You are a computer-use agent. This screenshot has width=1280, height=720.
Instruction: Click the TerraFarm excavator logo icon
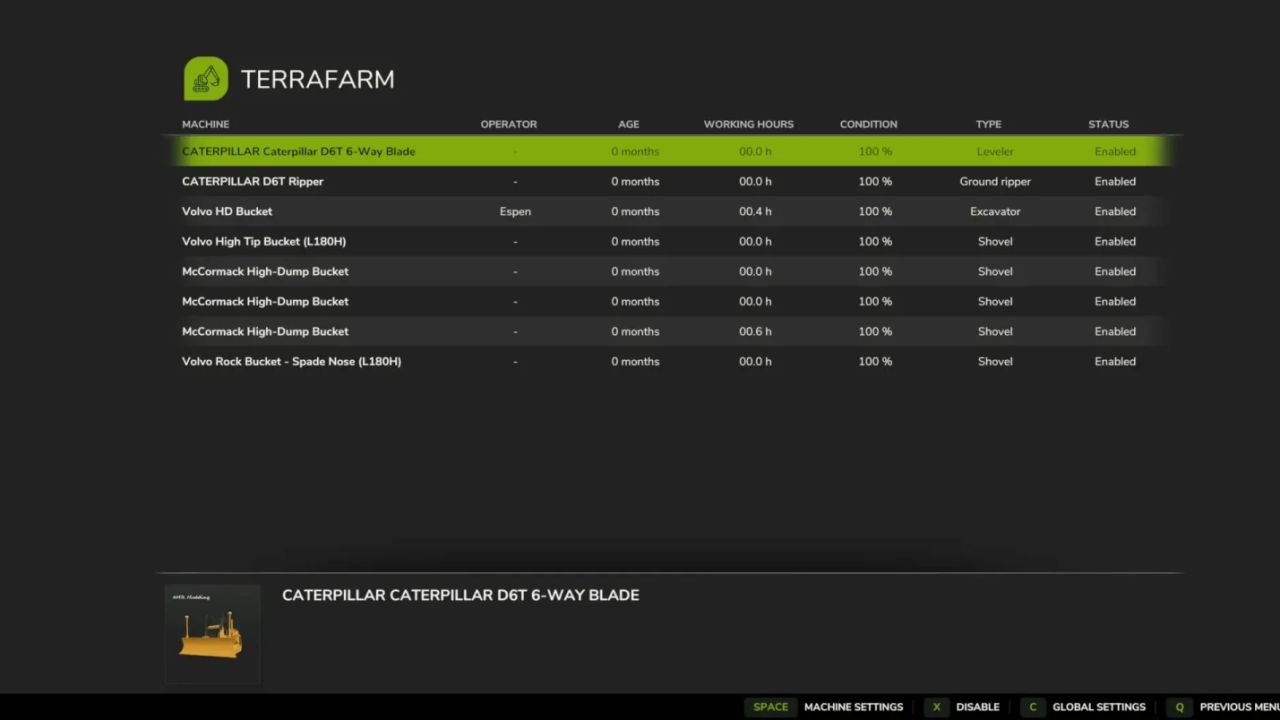coord(205,79)
